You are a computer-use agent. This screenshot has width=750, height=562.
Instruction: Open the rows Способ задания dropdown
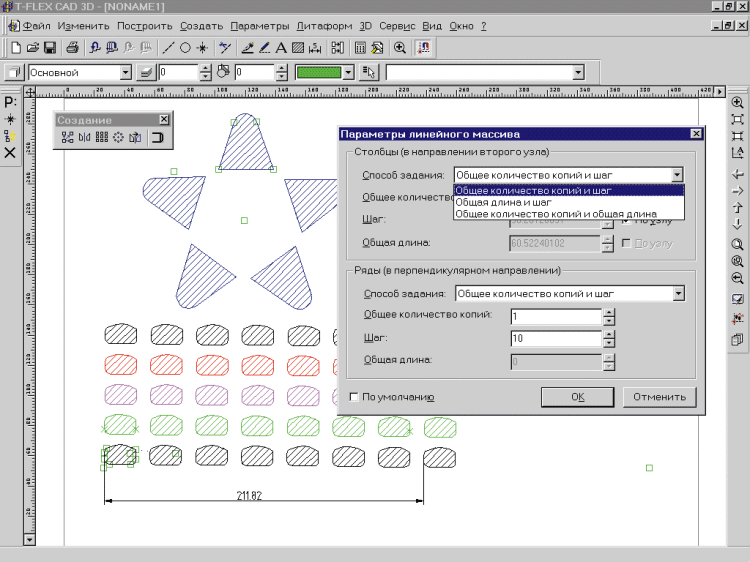(x=679, y=293)
